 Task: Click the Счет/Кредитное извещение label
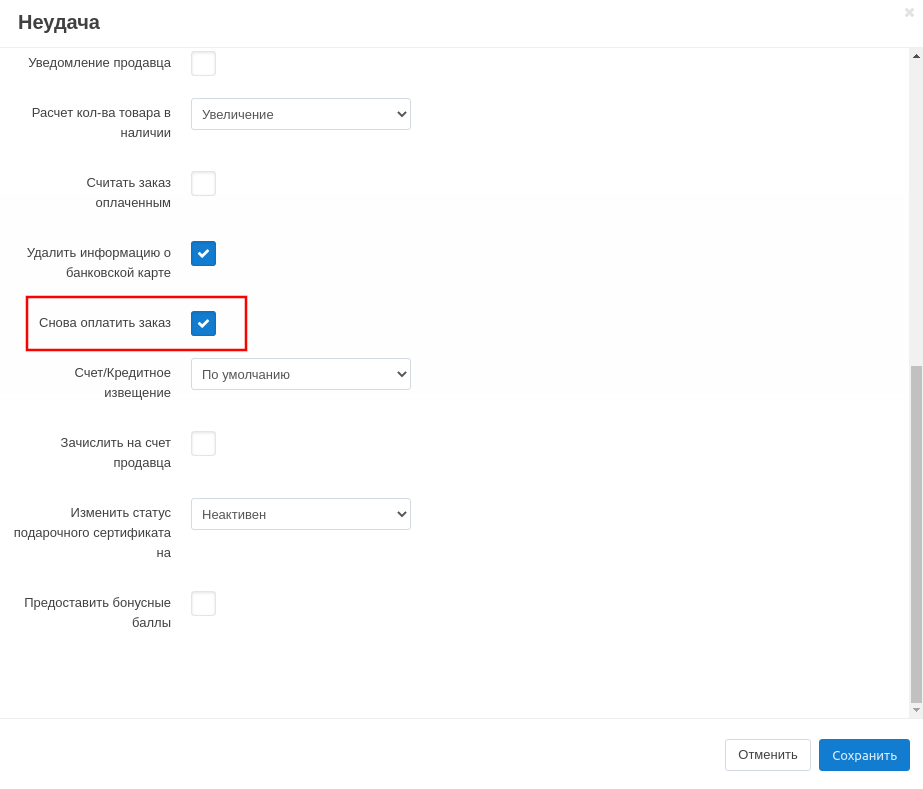click(122, 382)
